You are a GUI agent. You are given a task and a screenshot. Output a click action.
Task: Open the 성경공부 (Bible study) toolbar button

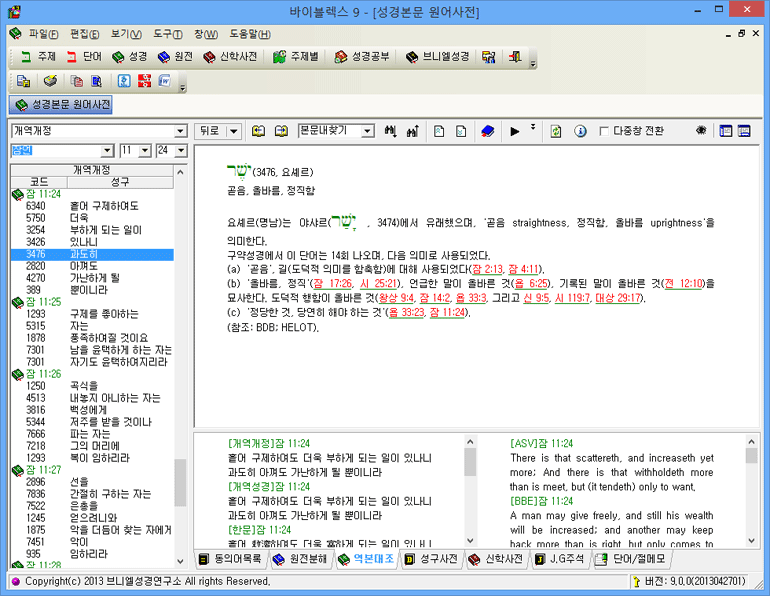pyautogui.click(x=362, y=57)
